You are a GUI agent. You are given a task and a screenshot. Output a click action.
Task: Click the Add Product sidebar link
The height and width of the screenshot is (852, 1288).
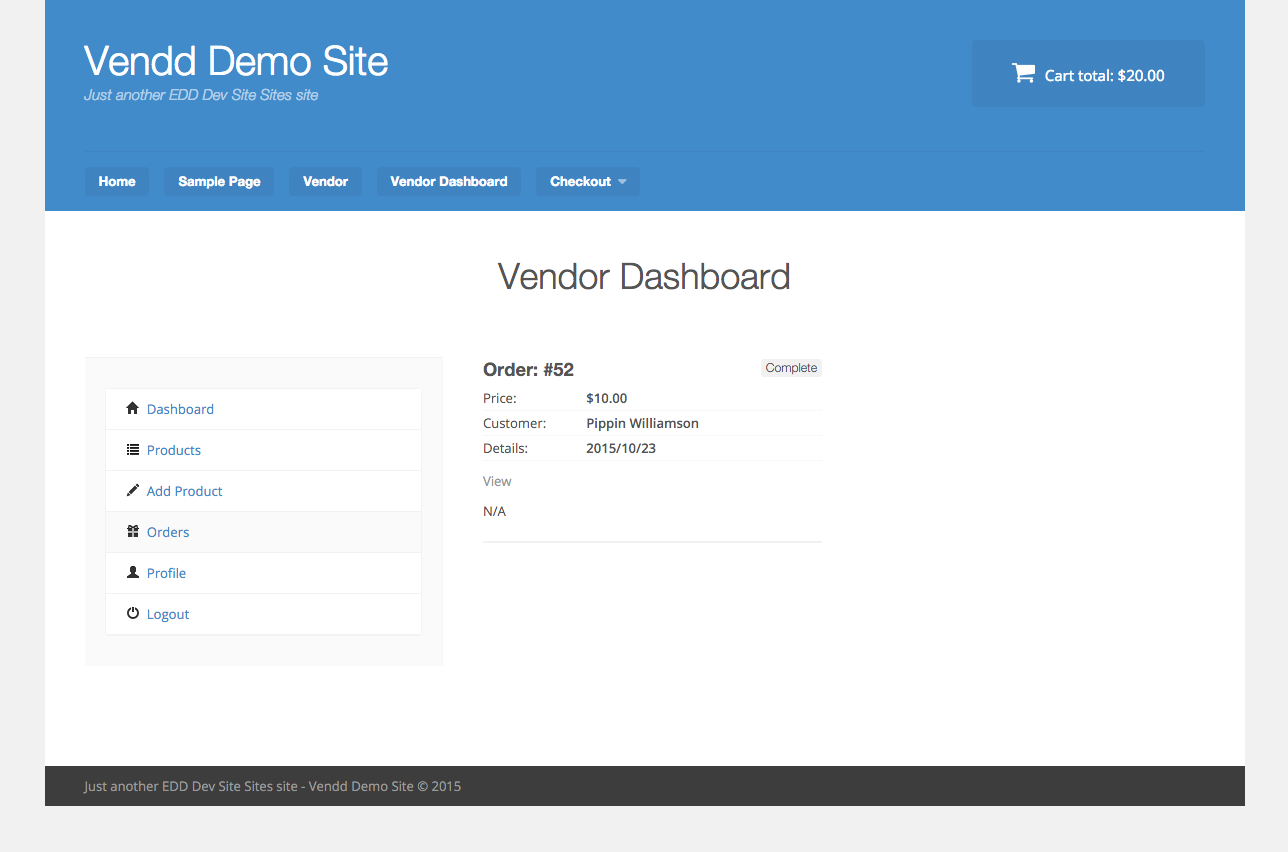click(184, 491)
